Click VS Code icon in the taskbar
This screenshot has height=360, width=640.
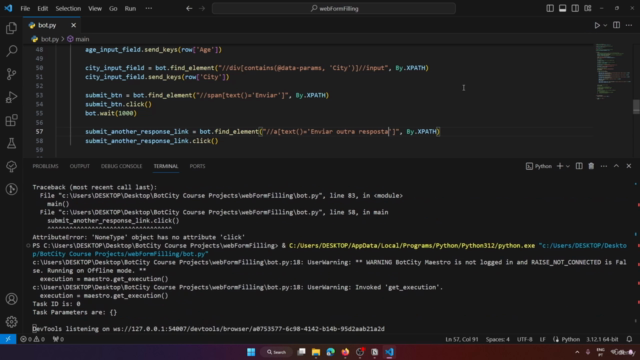click(389, 352)
